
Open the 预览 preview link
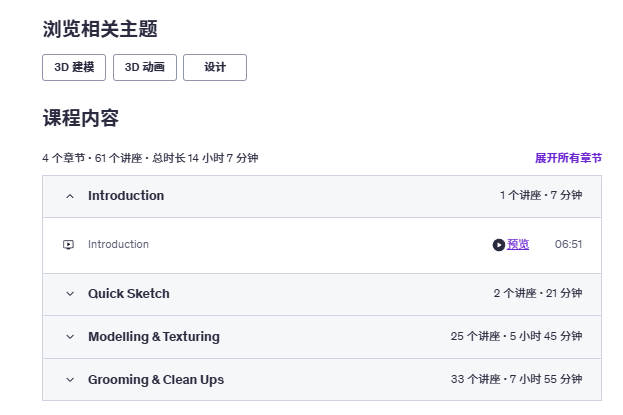coord(518,244)
